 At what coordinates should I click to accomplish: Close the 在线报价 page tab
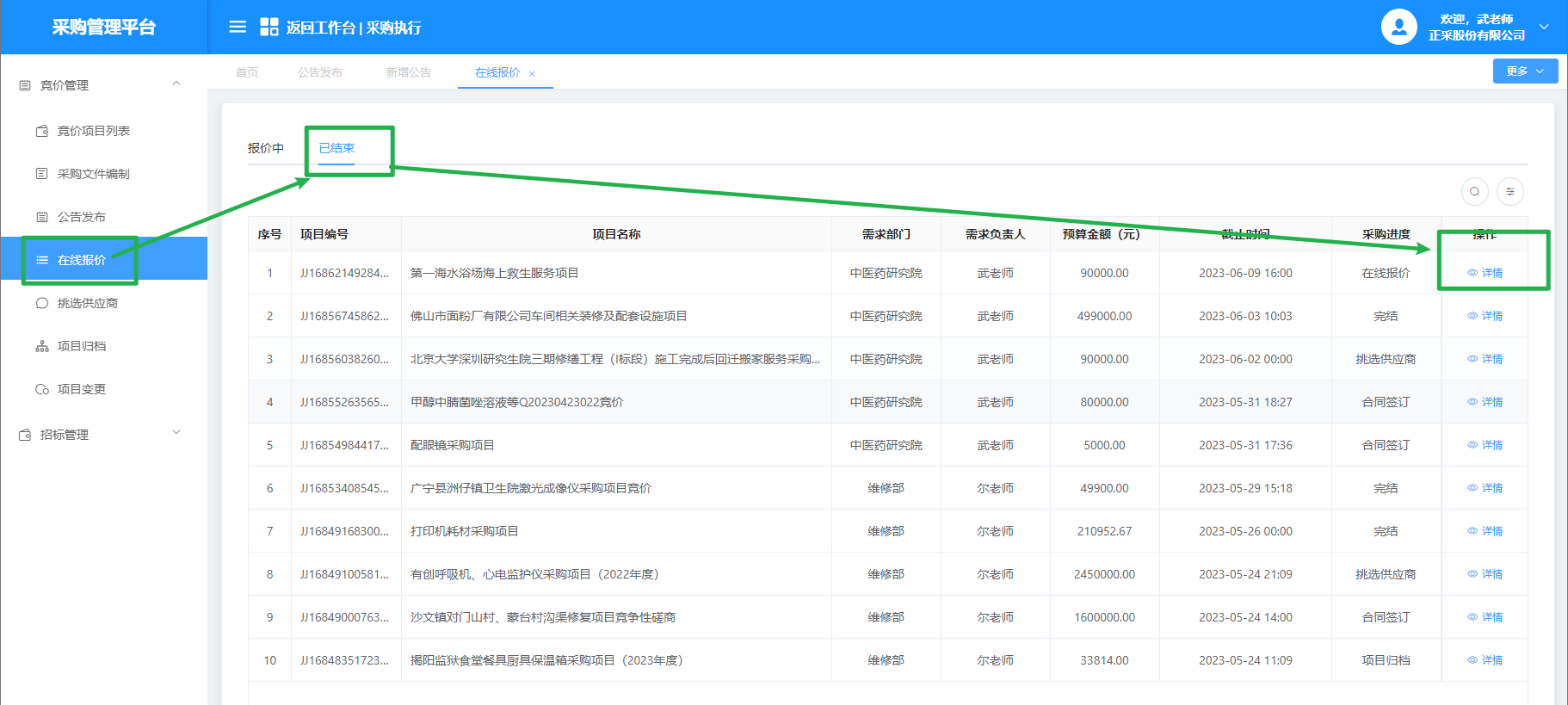click(532, 74)
